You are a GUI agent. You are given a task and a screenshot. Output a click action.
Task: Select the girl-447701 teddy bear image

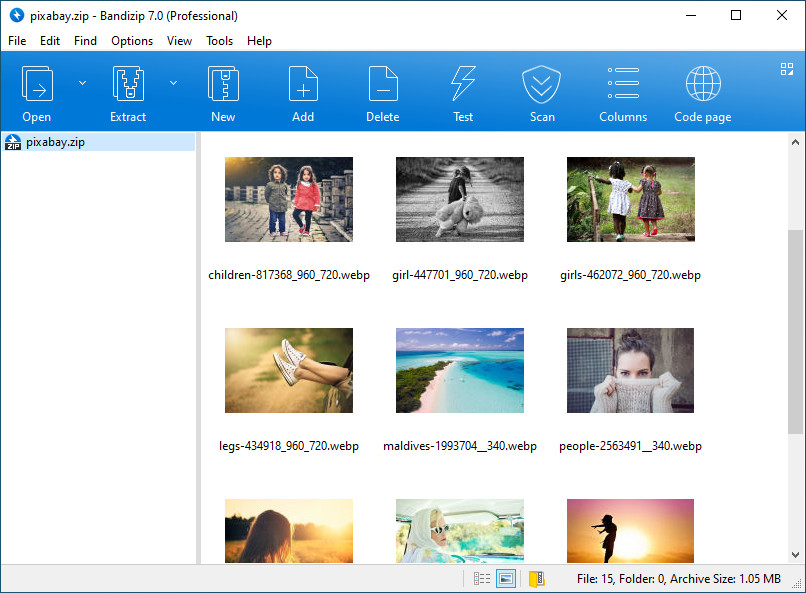[459, 199]
